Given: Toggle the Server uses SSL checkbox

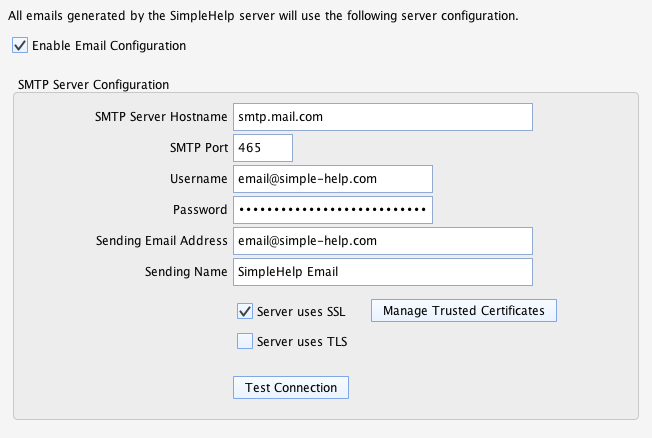Looking at the screenshot, I should click(244, 311).
